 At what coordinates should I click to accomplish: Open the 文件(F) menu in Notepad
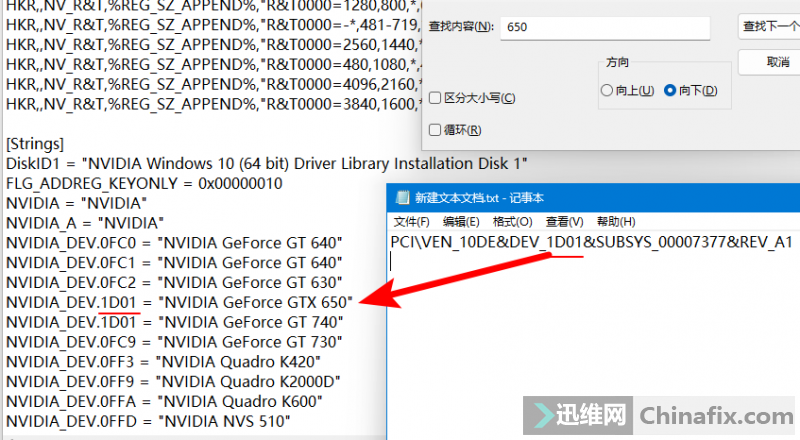click(x=411, y=221)
